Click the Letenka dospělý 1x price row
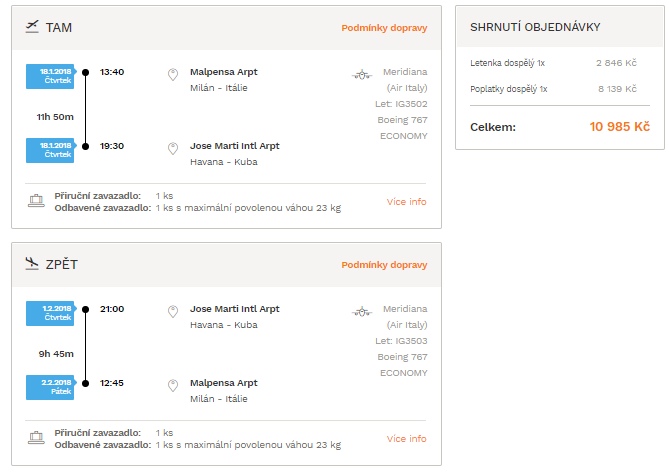669x472 pixels. coord(553,63)
